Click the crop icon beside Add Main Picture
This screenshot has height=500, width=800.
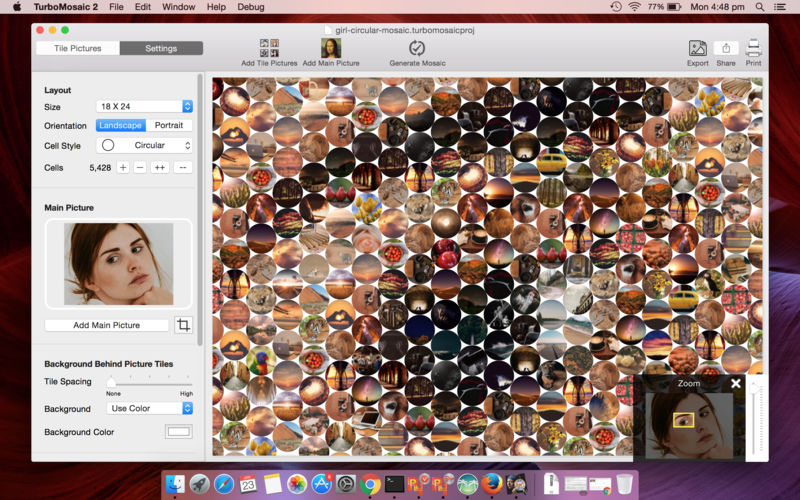pos(183,325)
